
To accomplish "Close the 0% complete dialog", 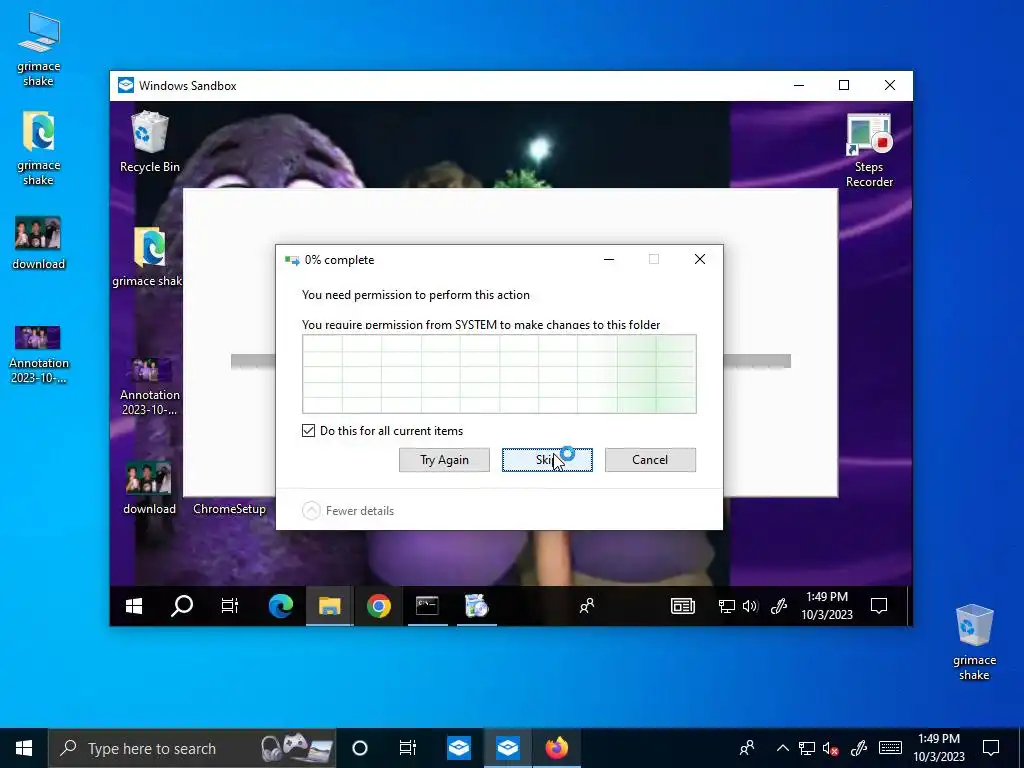I will click(699, 259).
